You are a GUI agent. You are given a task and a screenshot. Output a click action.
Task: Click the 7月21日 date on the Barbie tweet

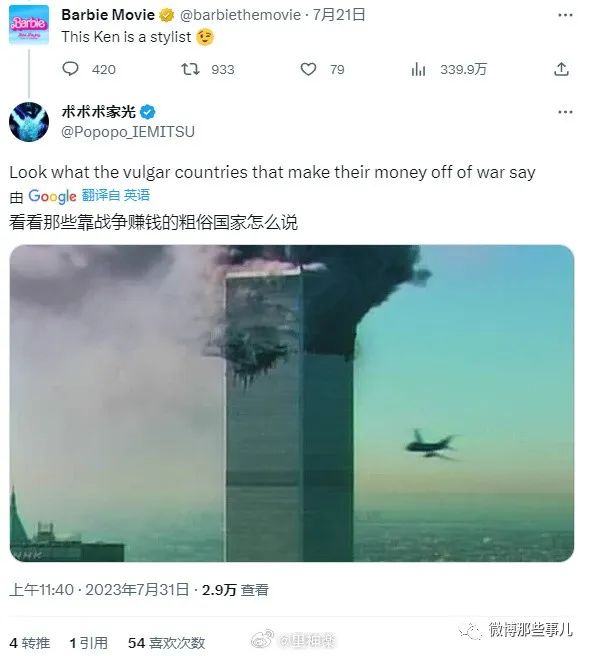[x=339, y=15]
